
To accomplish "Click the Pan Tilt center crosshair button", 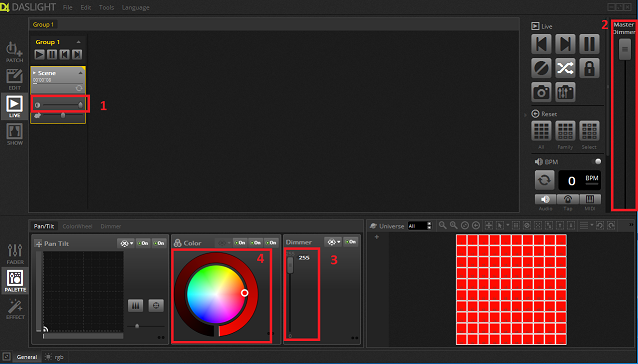I will (156, 305).
